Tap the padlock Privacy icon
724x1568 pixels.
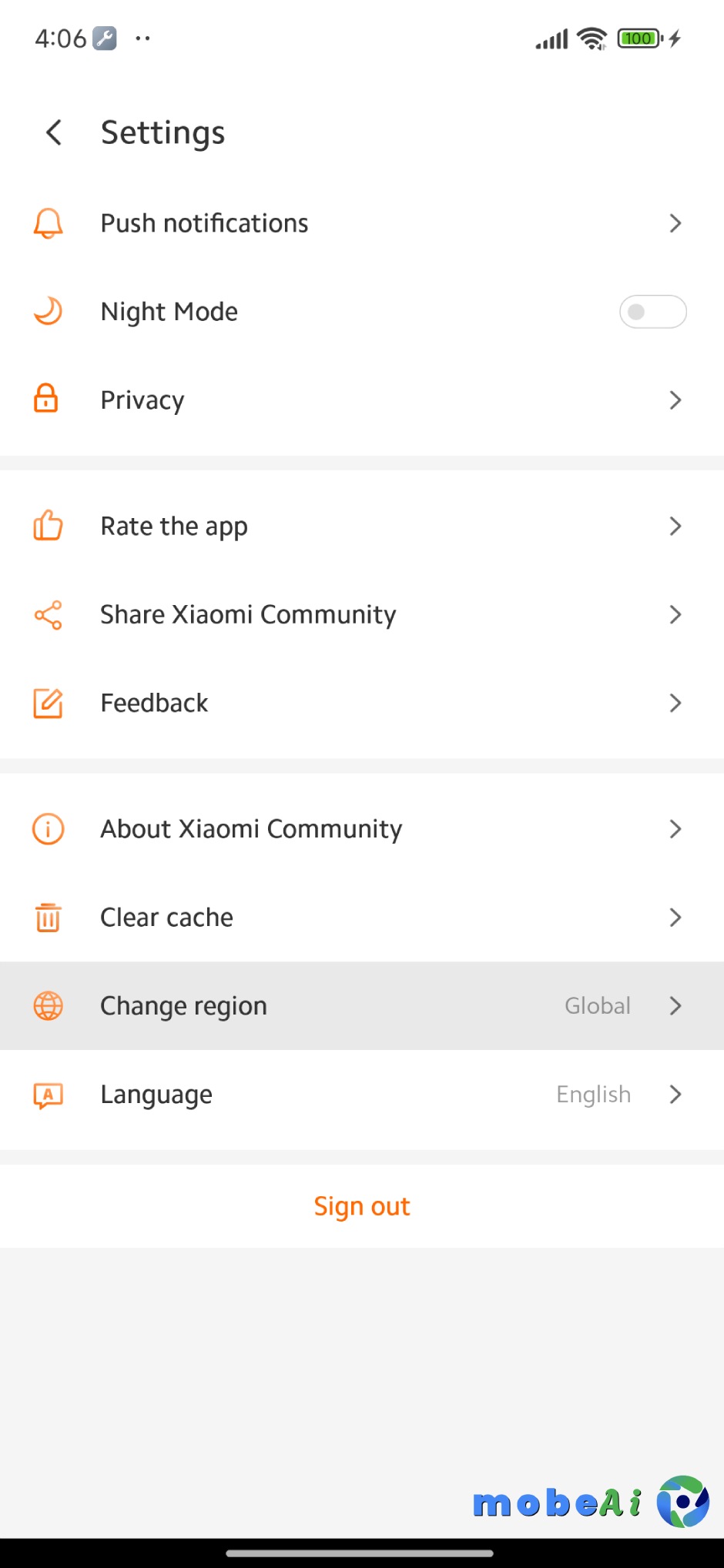(x=46, y=399)
